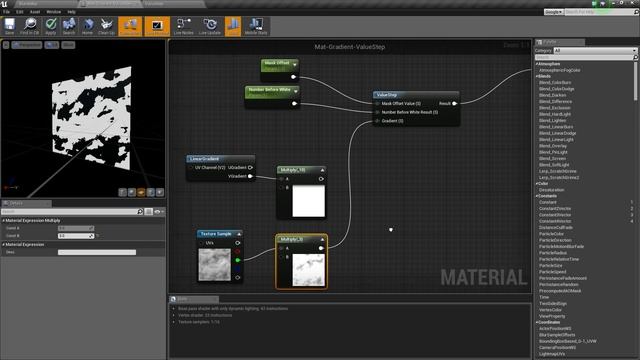Open the Perspective view mode dropdown
The height and width of the screenshot is (360, 640).
(x=27, y=45)
